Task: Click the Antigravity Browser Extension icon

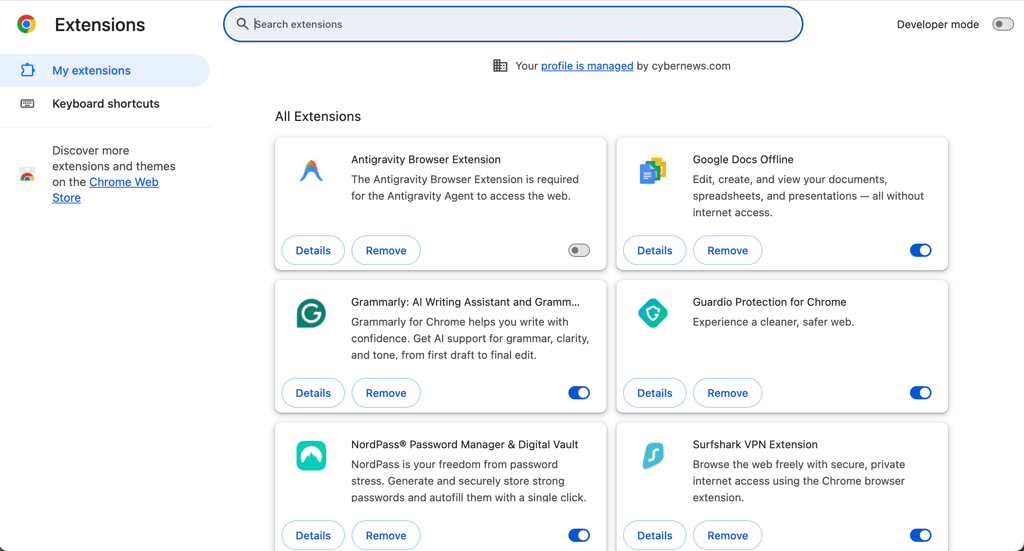Action: pos(311,170)
